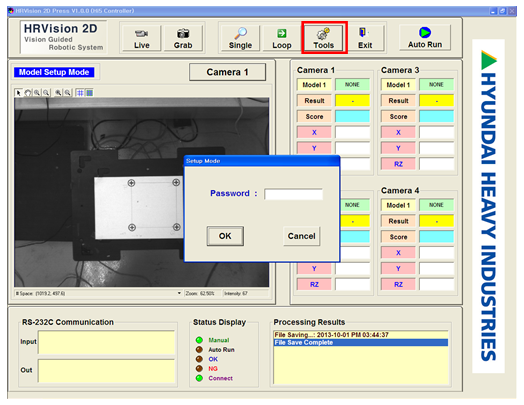Click the OK status indicator light
524x405 pixels.
[199, 359]
